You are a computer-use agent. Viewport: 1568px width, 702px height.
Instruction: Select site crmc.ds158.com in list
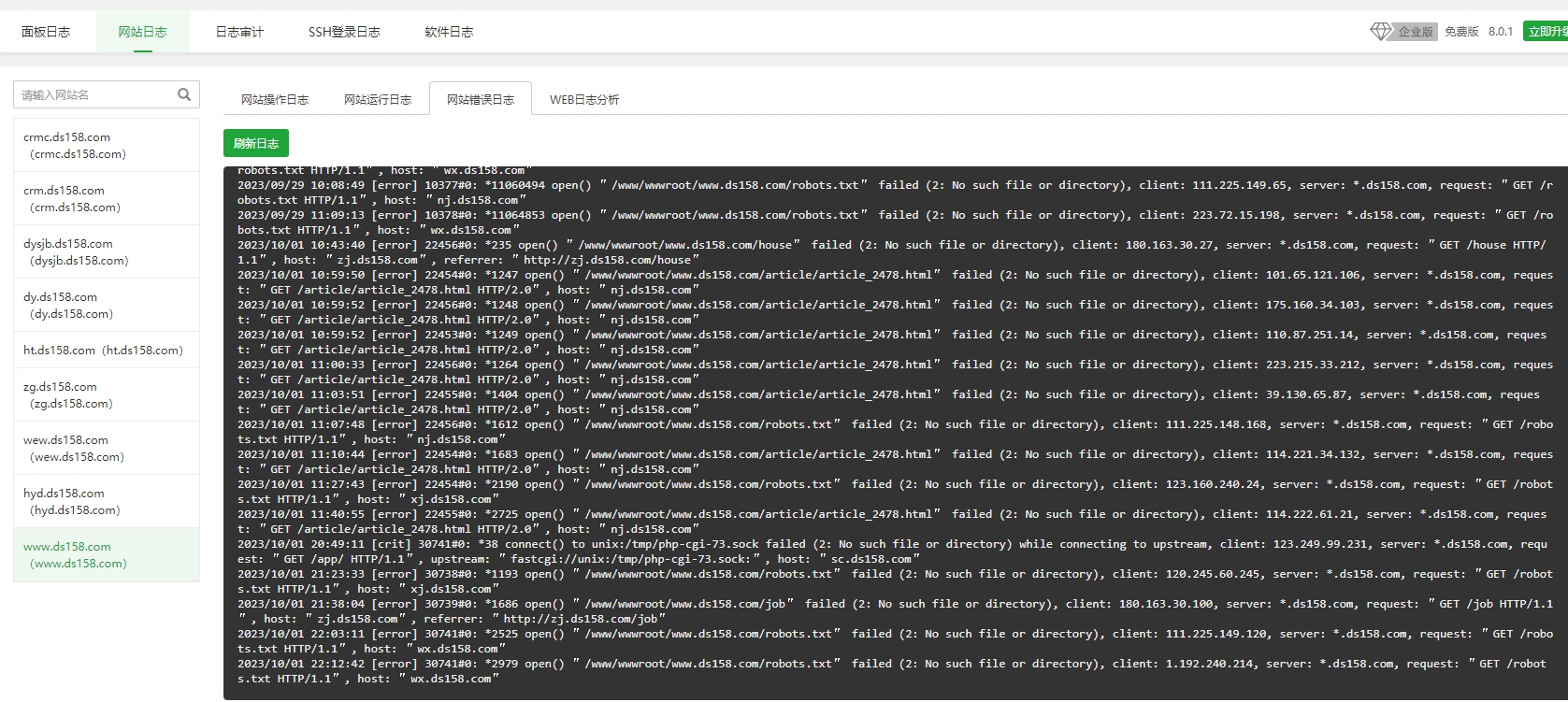tap(107, 145)
